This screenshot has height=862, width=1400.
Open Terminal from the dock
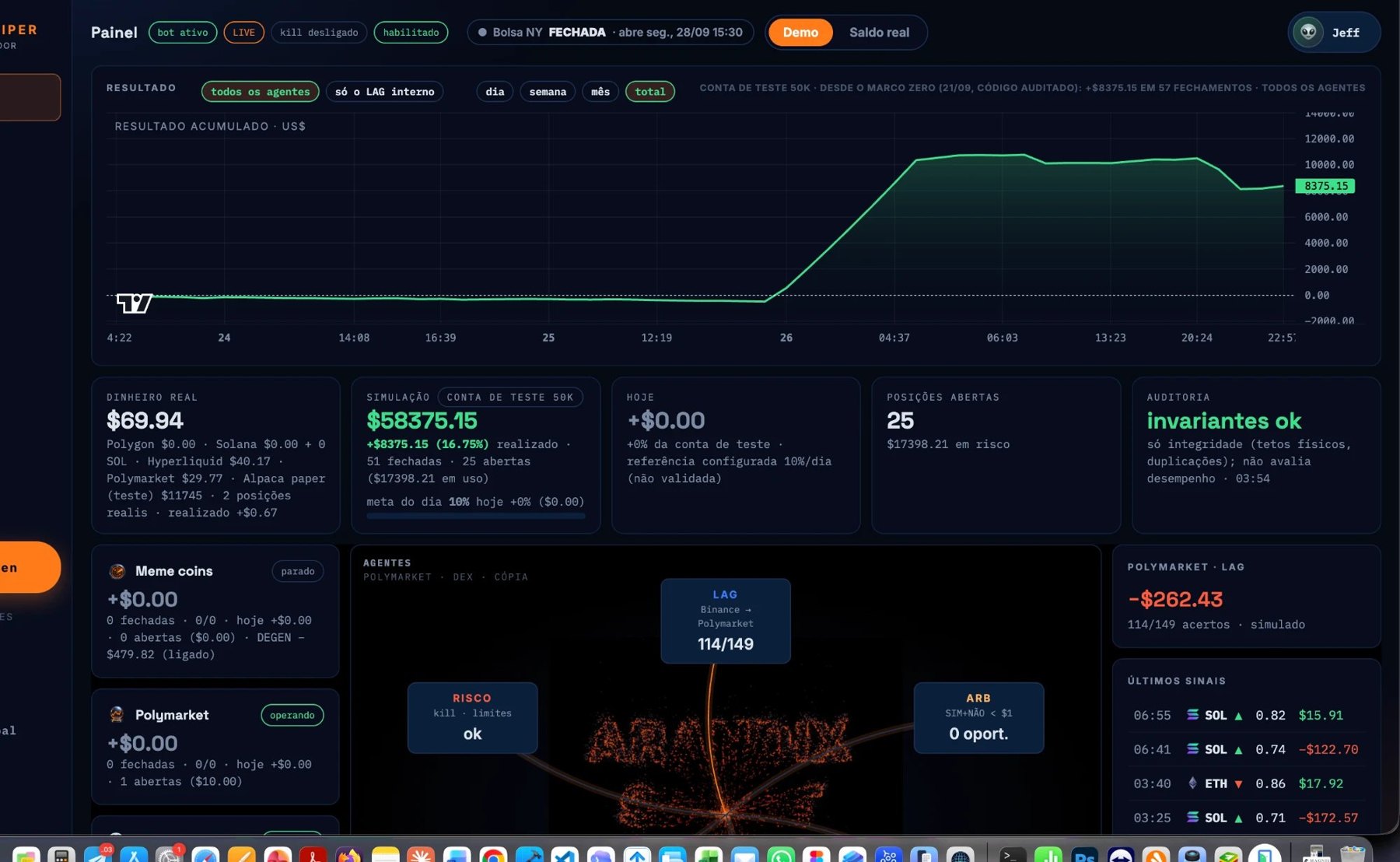1012,854
